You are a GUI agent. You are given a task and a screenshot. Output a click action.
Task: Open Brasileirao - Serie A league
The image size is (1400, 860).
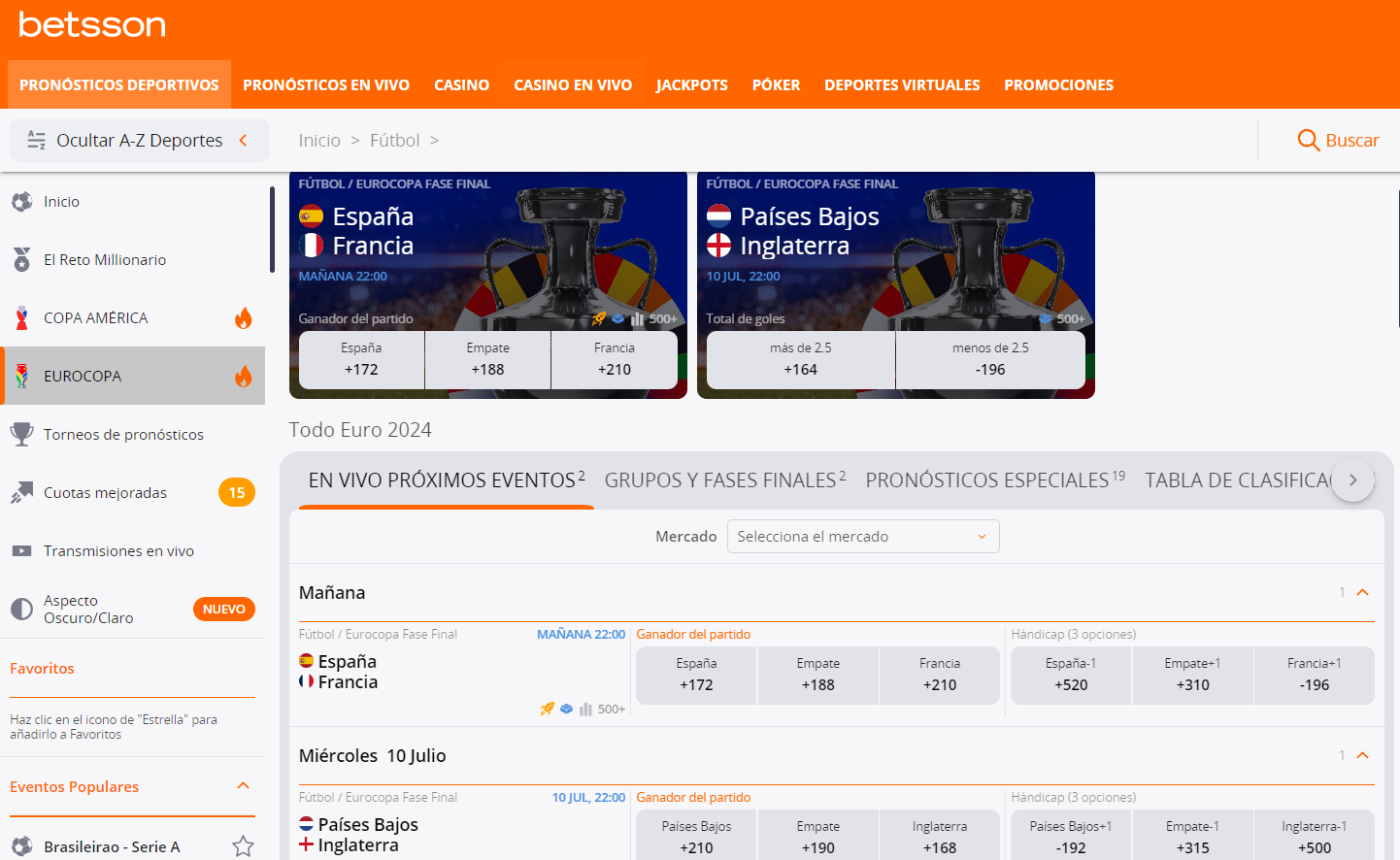pyautogui.click(x=112, y=846)
